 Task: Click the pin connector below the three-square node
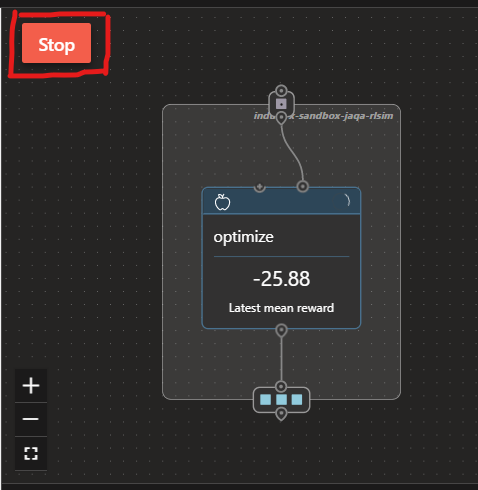tap(281, 414)
